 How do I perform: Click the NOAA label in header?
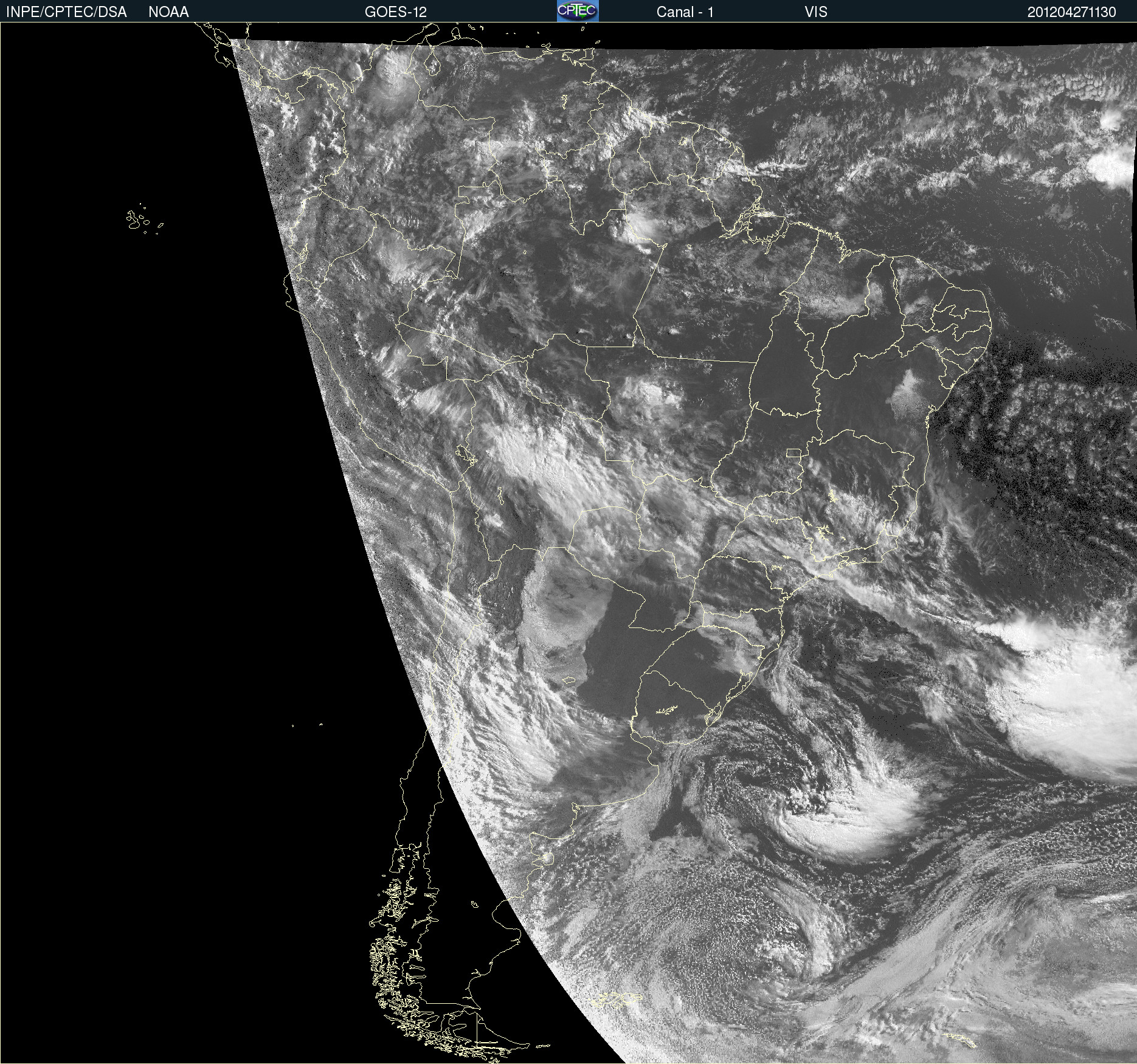pyautogui.click(x=168, y=12)
